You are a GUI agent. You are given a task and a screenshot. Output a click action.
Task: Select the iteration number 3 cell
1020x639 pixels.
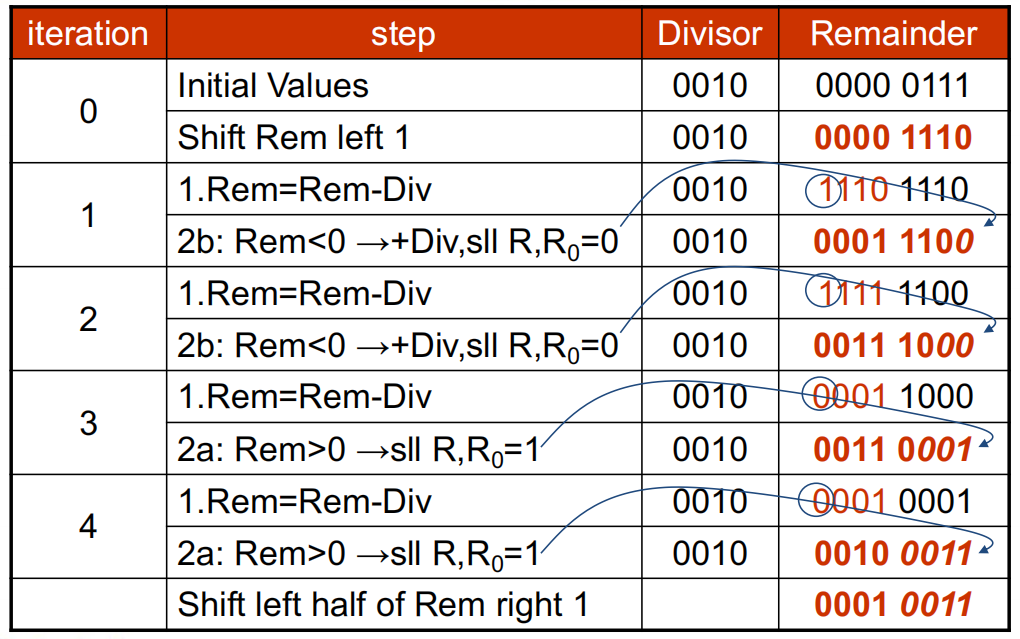pos(88,422)
